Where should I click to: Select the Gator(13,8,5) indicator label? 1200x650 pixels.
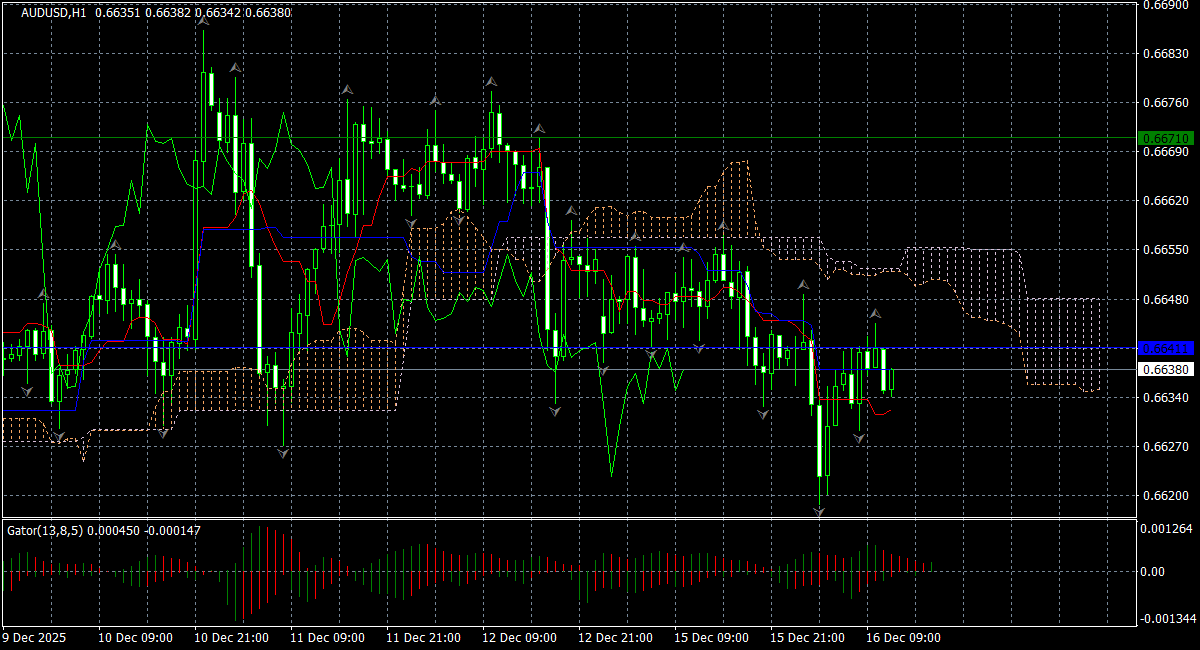point(45,530)
